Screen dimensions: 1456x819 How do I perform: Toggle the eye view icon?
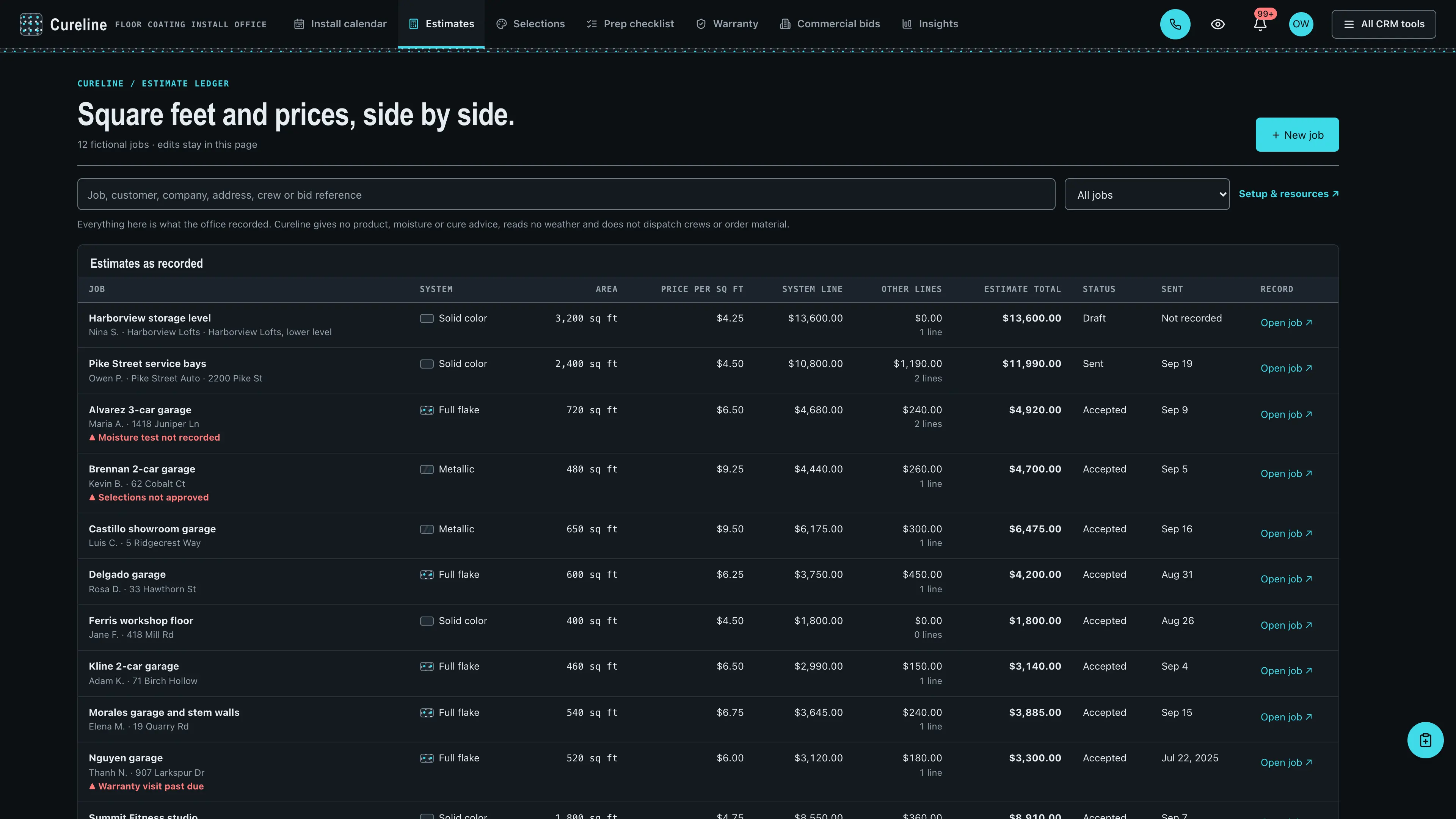1218,24
